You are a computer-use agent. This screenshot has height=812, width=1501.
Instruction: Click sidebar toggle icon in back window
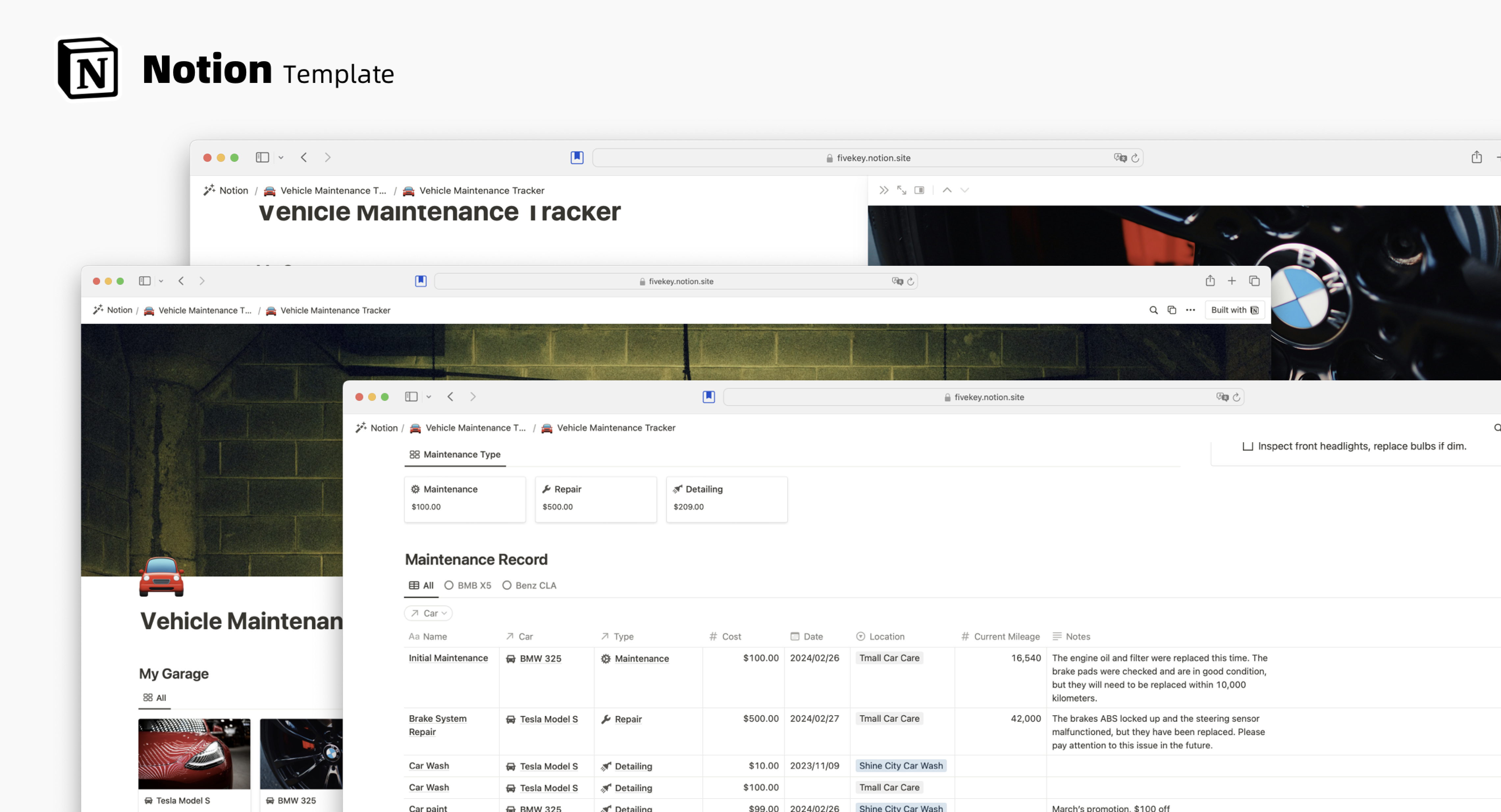pyautogui.click(x=262, y=157)
